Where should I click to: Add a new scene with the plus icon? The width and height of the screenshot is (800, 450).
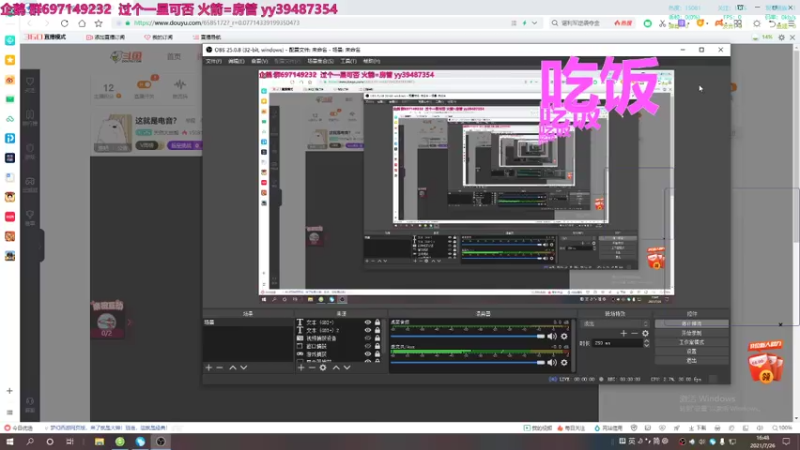point(209,367)
